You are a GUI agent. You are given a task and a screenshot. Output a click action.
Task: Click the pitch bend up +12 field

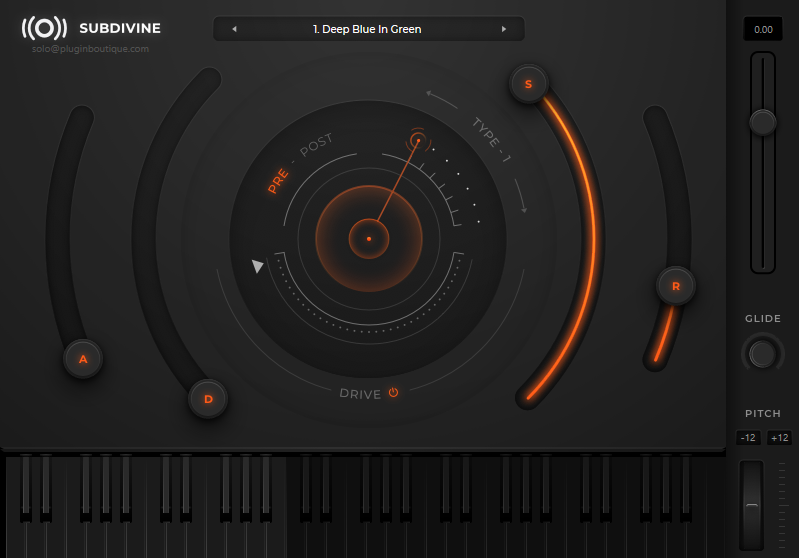pyautogui.click(x=779, y=437)
